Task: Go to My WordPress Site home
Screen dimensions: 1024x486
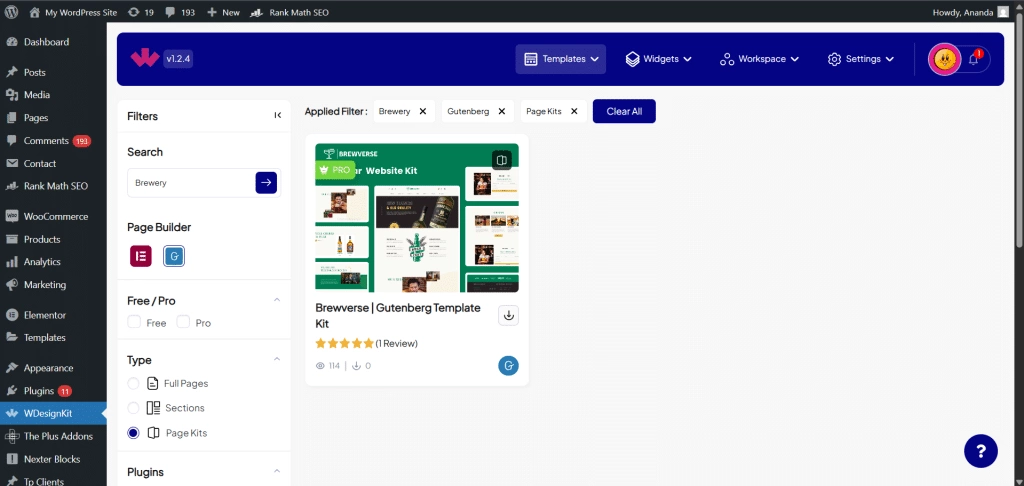Action: pos(73,12)
